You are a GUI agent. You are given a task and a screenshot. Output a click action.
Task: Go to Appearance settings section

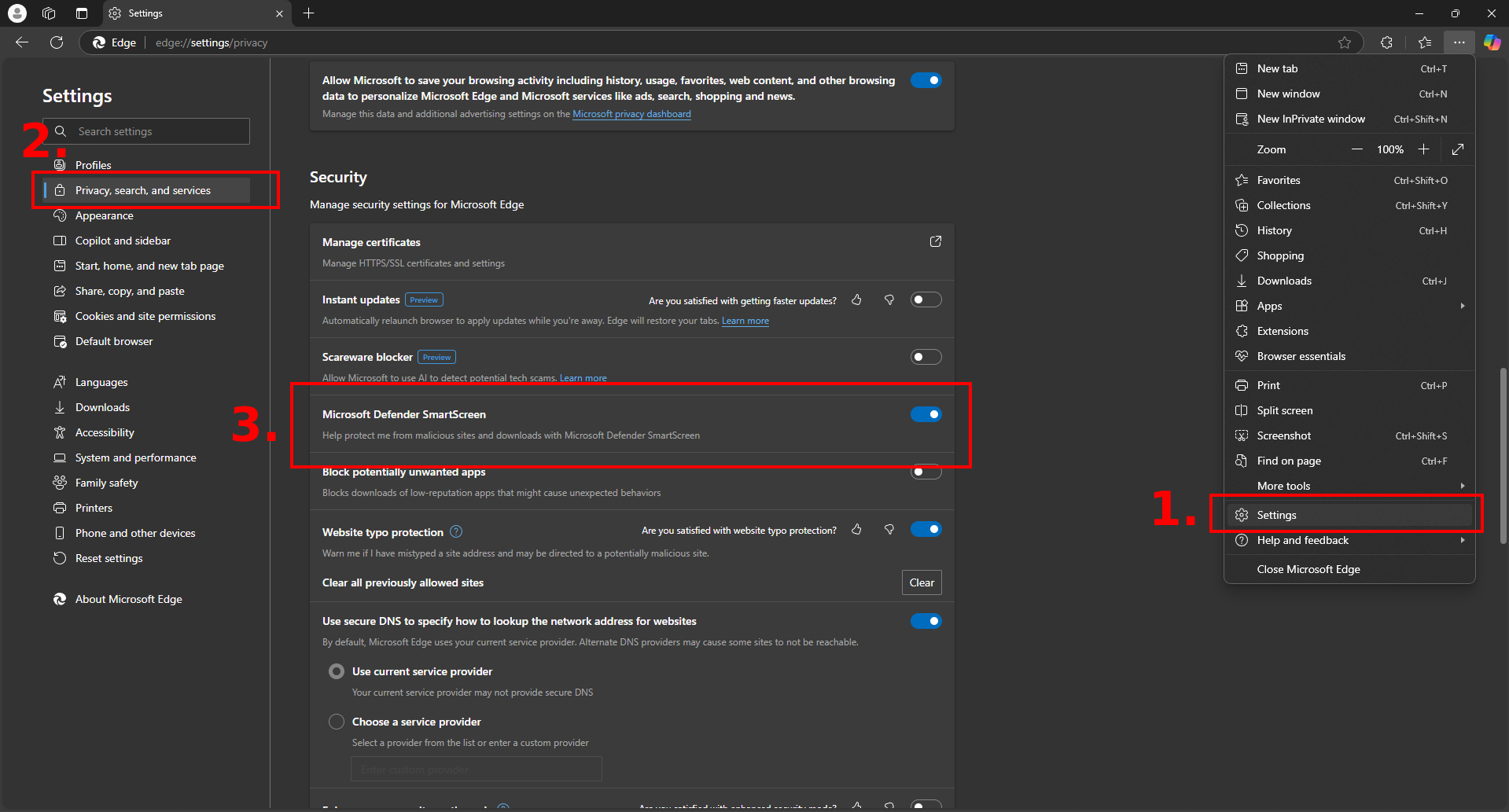pos(146,215)
